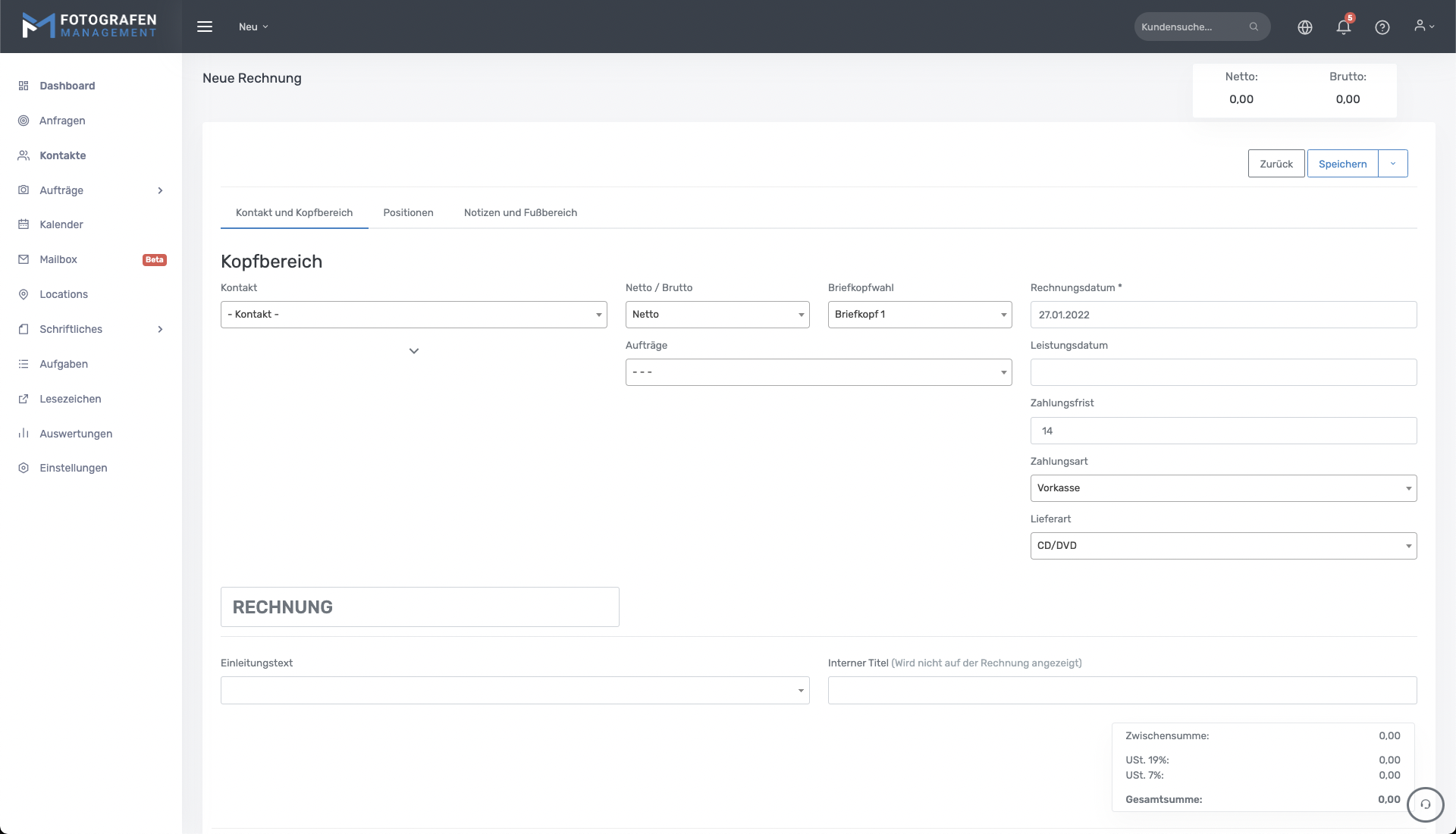This screenshot has height=834, width=1456.
Task: Click the Dashboard sidebar icon
Action: pos(24,86)
